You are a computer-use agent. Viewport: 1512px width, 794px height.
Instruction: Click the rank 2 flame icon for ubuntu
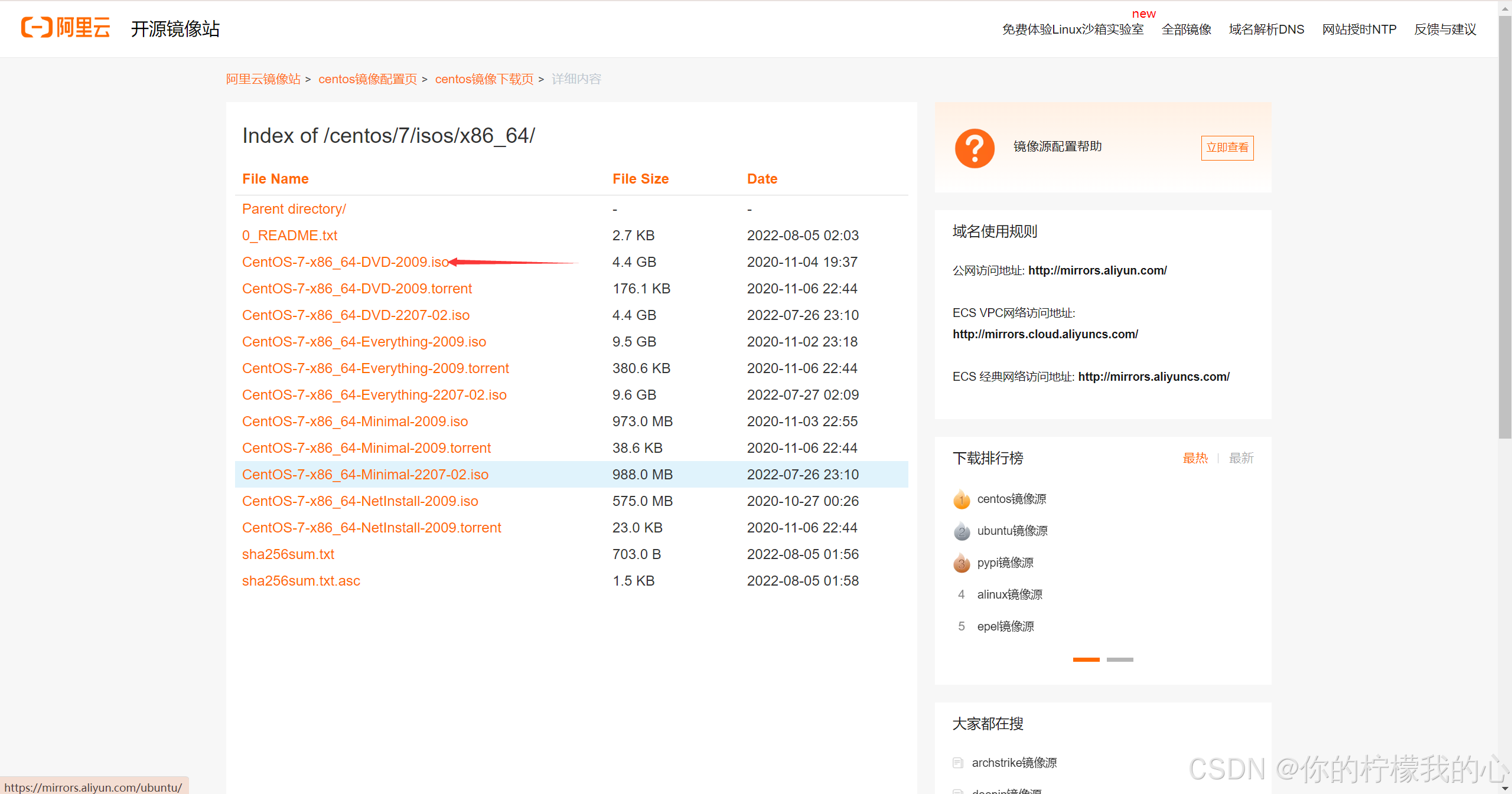(962, 531)
